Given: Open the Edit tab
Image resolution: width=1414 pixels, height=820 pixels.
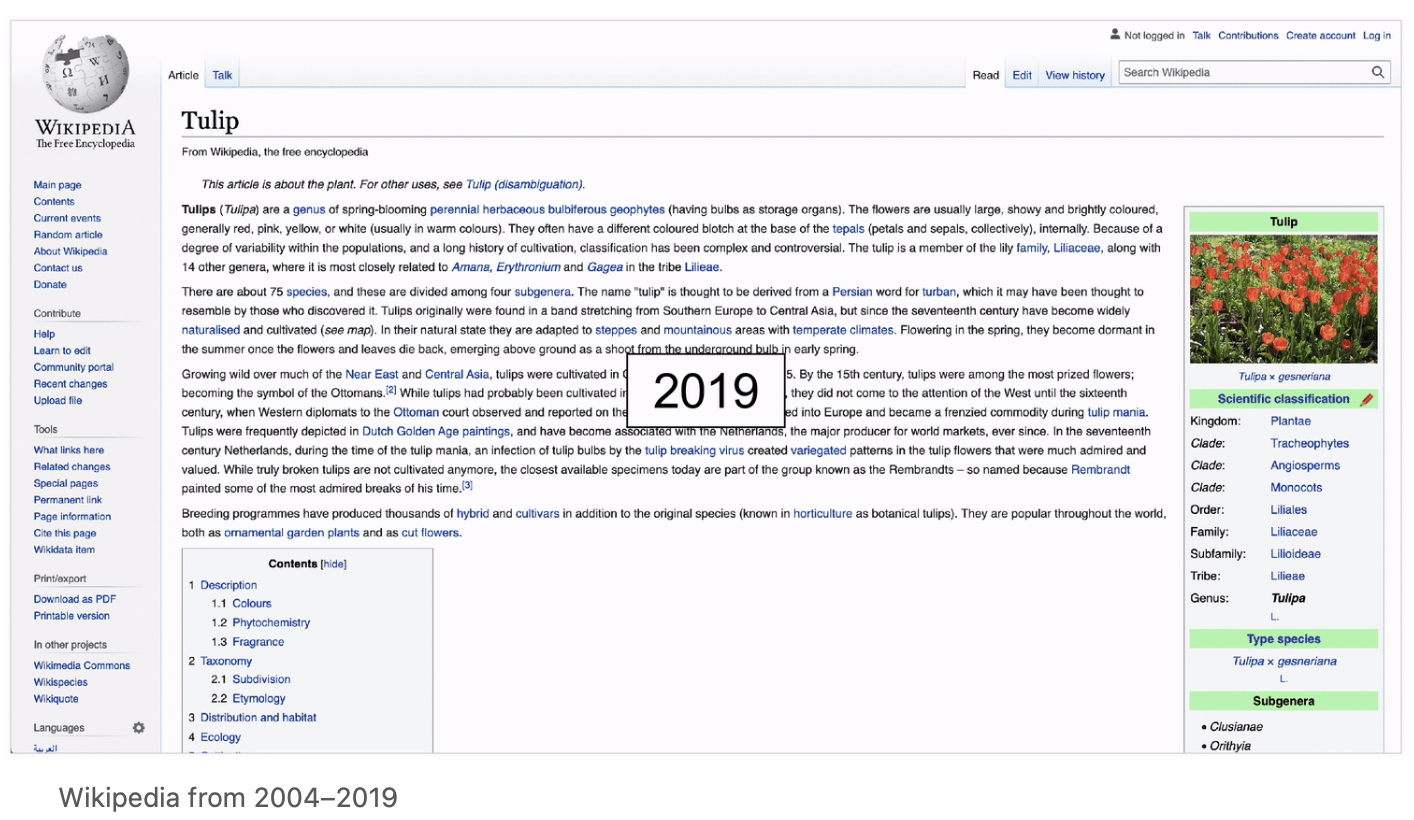Looking at the screenshot, I should tap(1022, 75).
